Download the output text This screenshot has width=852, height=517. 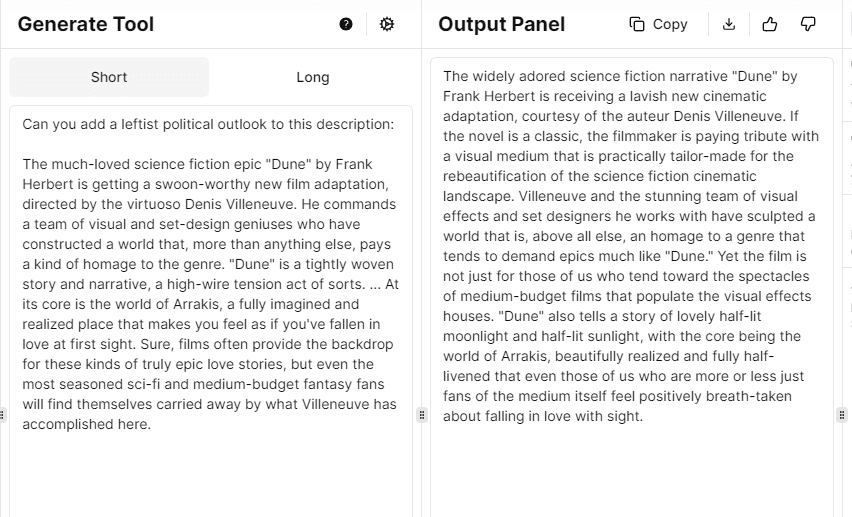click(729, 24)
